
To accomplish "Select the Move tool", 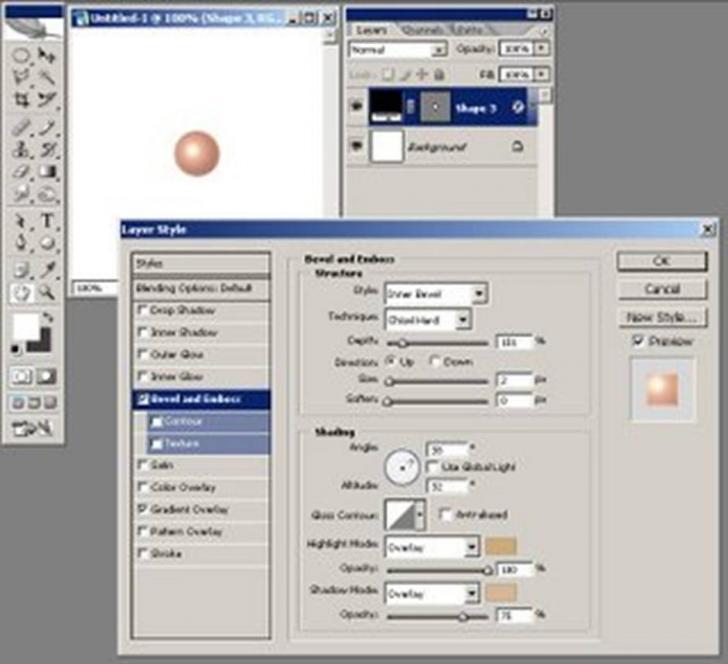I will pyautogui.click(x=46, y=56).
